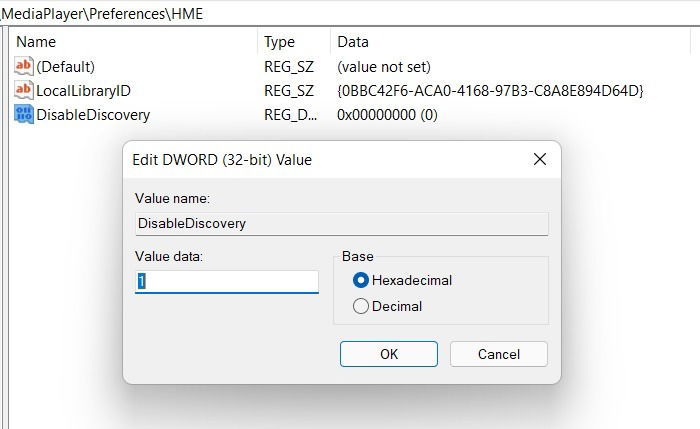Image resolution: width=700 pixels, height=429 pixels.
Task: Click the registry path address bar
Action: [x=350, y=14]
